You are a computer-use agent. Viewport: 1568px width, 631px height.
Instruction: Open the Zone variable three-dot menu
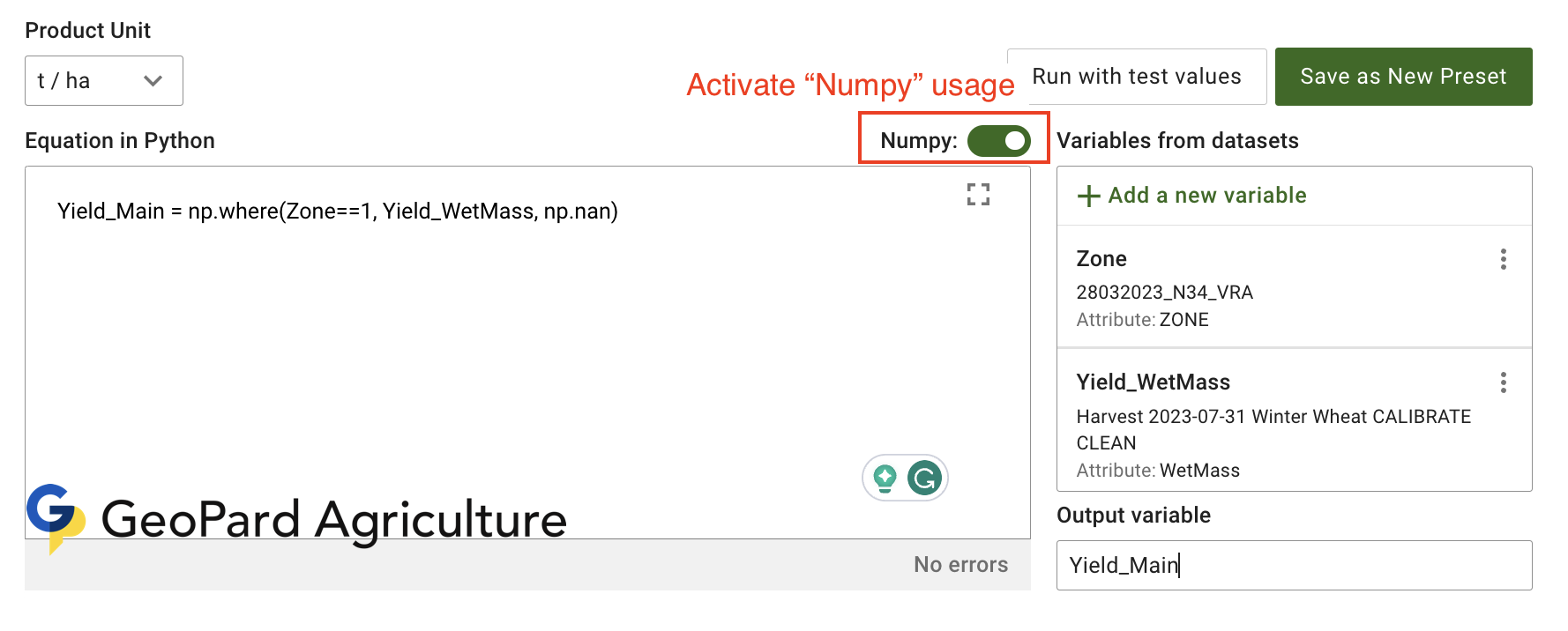click(1503, 259)
